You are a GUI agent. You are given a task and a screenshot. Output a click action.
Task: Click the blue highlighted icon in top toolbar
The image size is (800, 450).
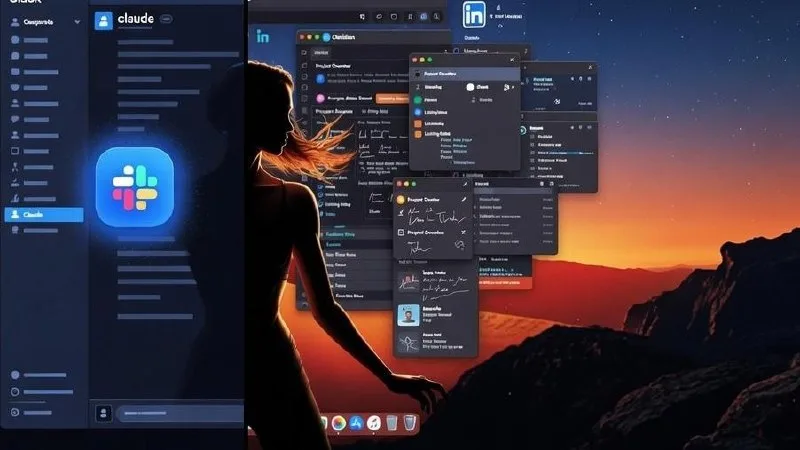coord(423,17)
